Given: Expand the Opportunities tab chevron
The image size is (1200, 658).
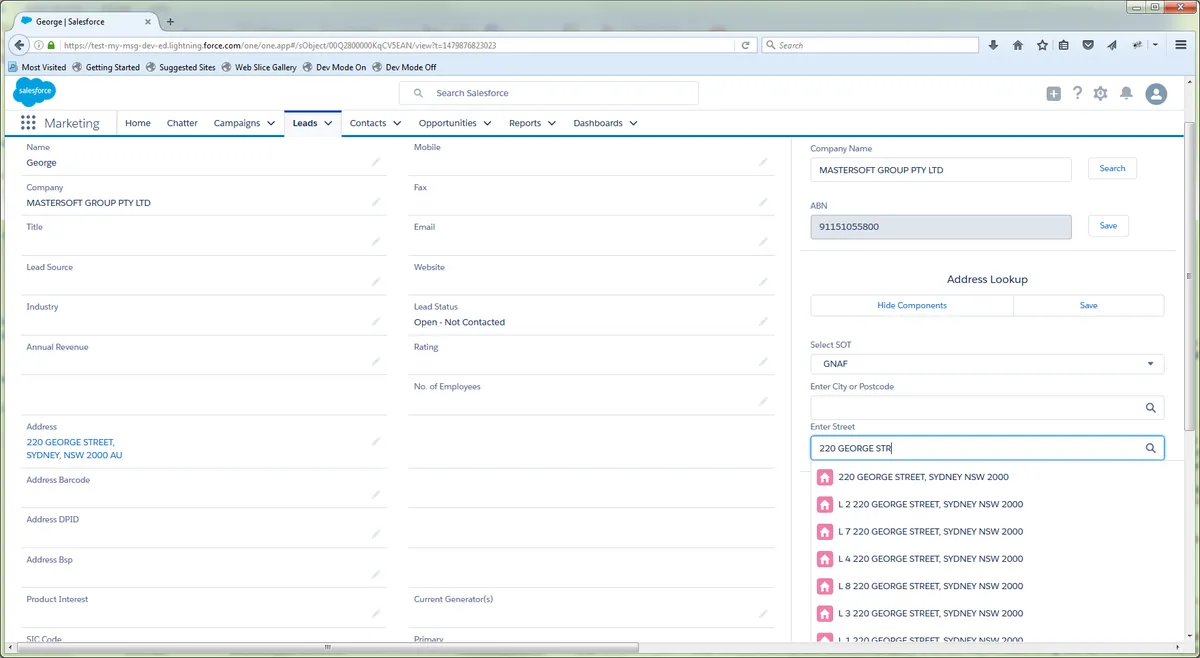Looking at the screenshot, I should pyautogui.click(x=487, y=123).
